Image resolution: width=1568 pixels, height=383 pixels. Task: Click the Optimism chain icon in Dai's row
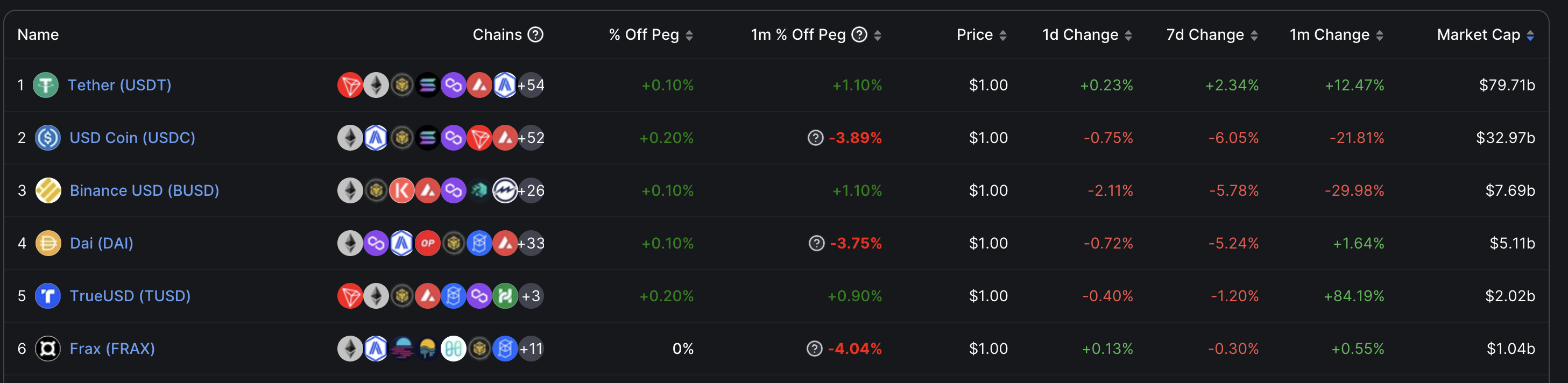pos(428,243)
